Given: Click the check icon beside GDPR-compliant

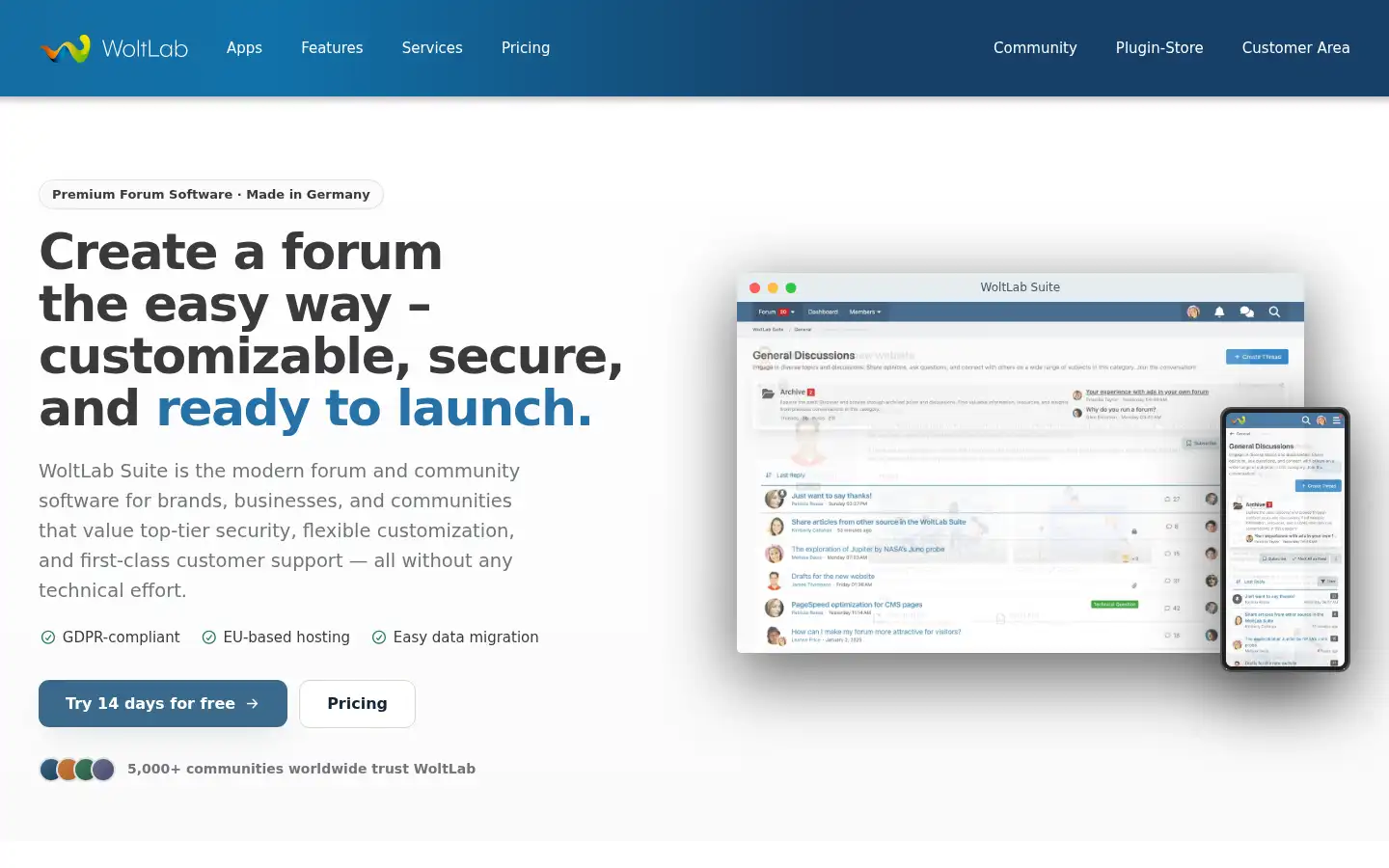Looking at the screenshot, I should pos(47,637).
